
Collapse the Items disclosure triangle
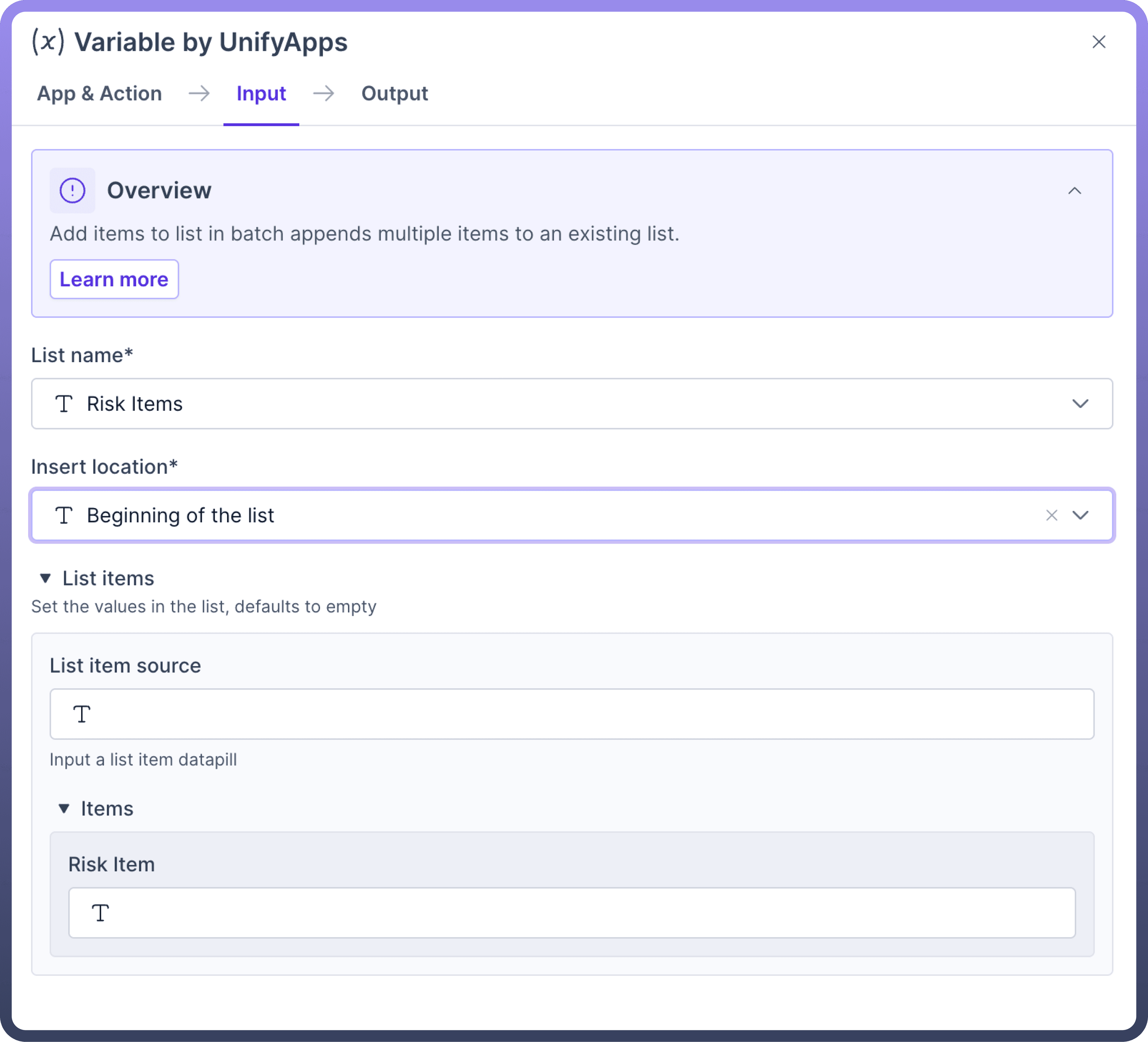tap(64, 809)
